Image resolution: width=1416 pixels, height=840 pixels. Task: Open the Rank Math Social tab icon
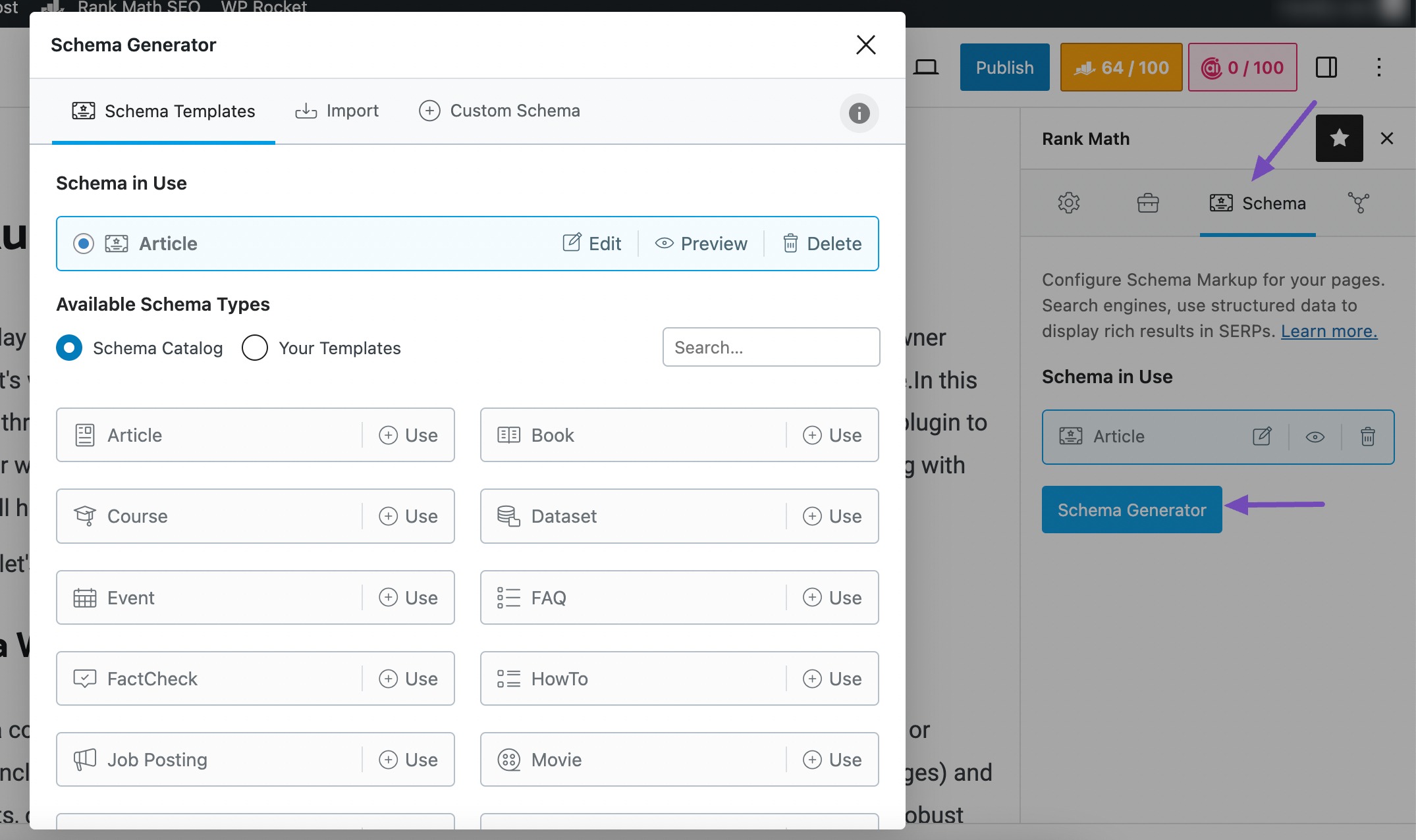click(x=1358, y=203)
